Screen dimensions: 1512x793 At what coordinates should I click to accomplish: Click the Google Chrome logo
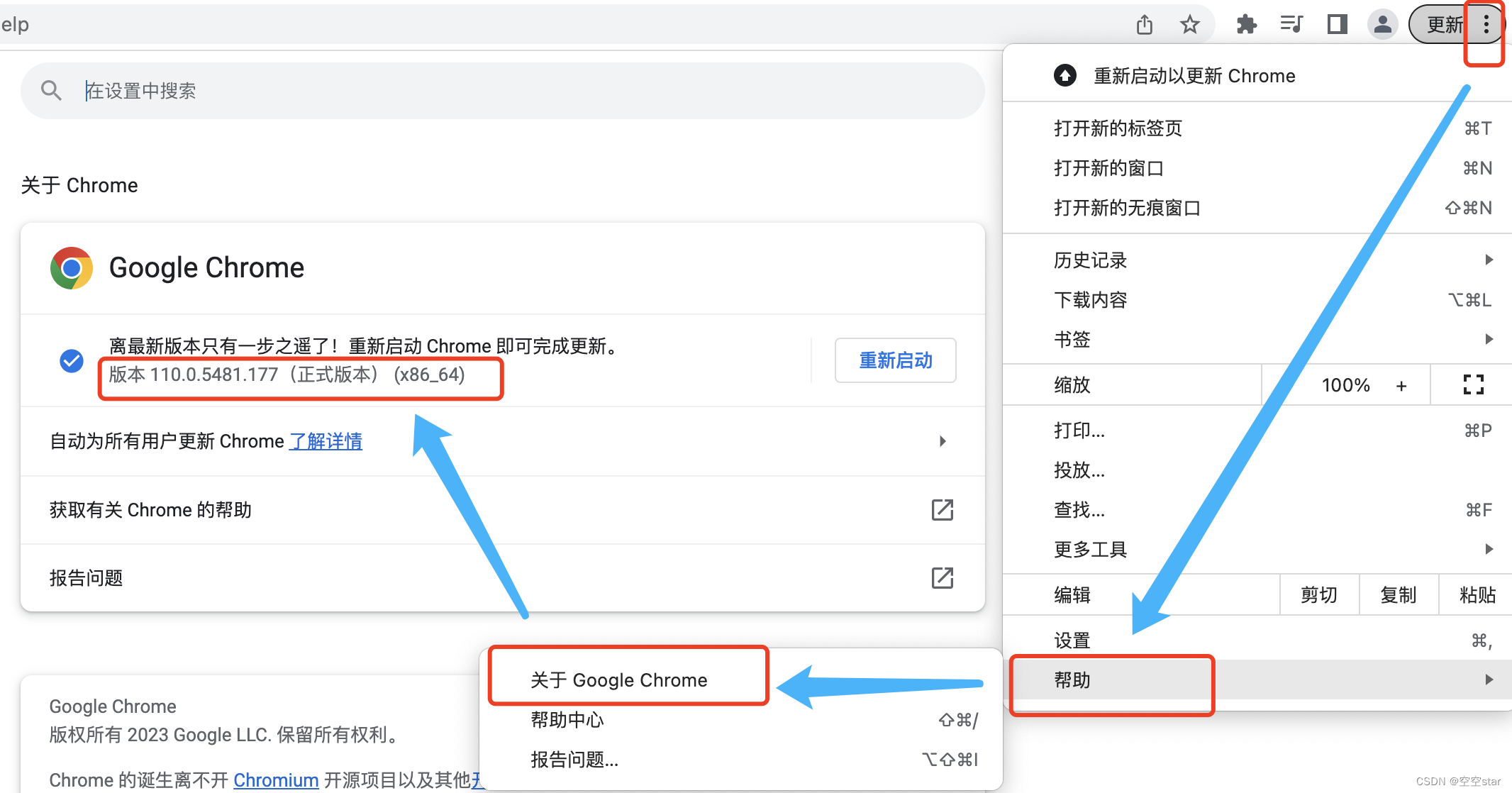point(72,268)
